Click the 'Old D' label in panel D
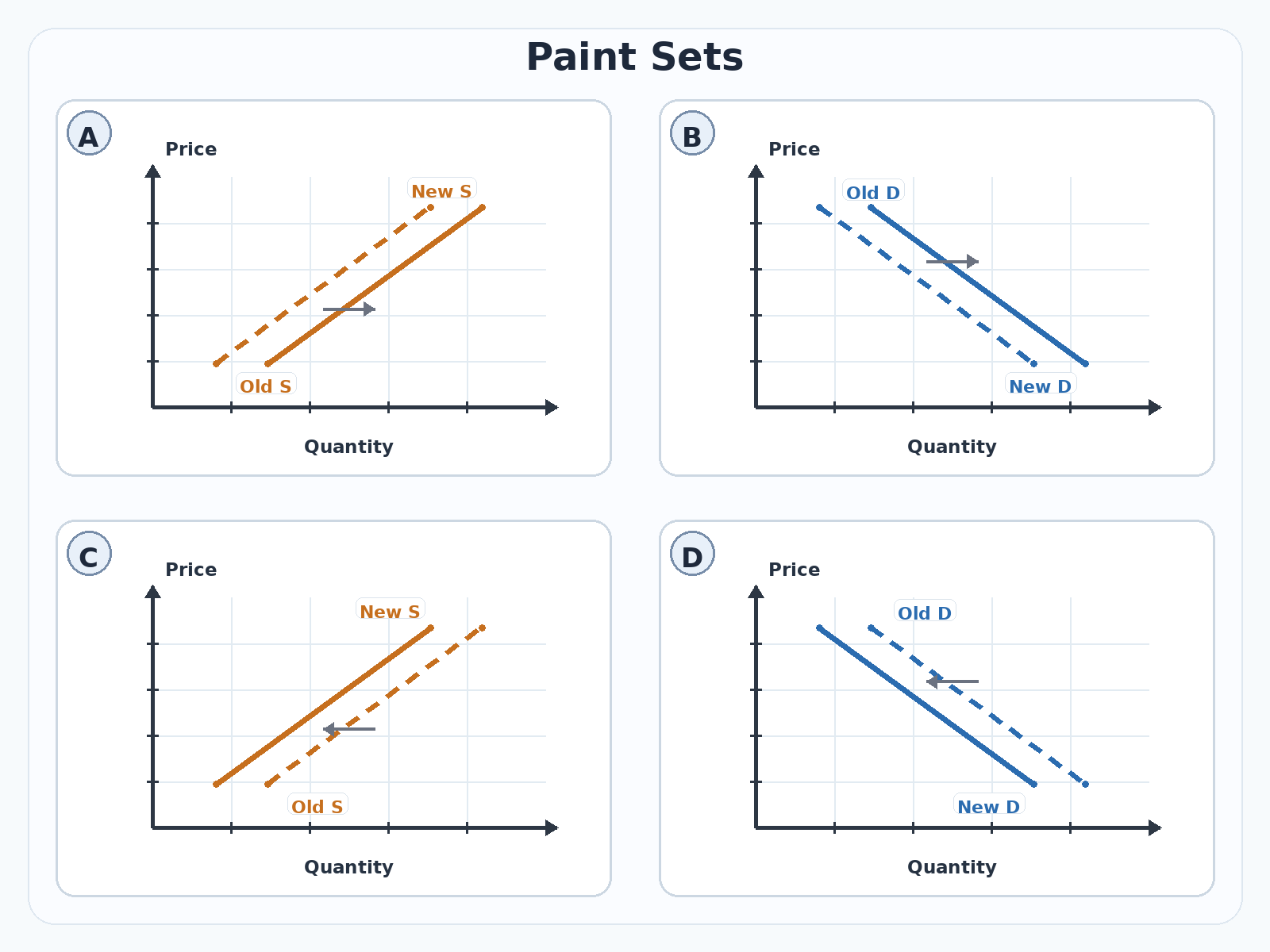Image resolution: width=1270 pixels, height=952 pixels. click(925, 613)
